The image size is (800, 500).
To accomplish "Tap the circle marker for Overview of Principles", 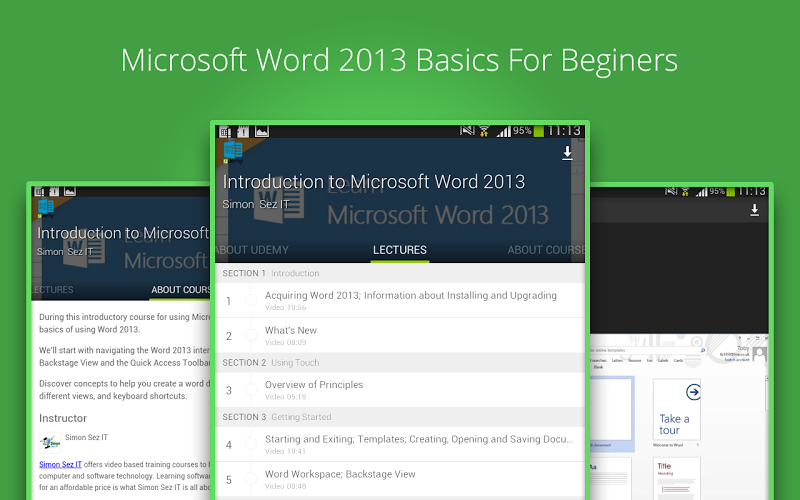I will coord(251,390).
